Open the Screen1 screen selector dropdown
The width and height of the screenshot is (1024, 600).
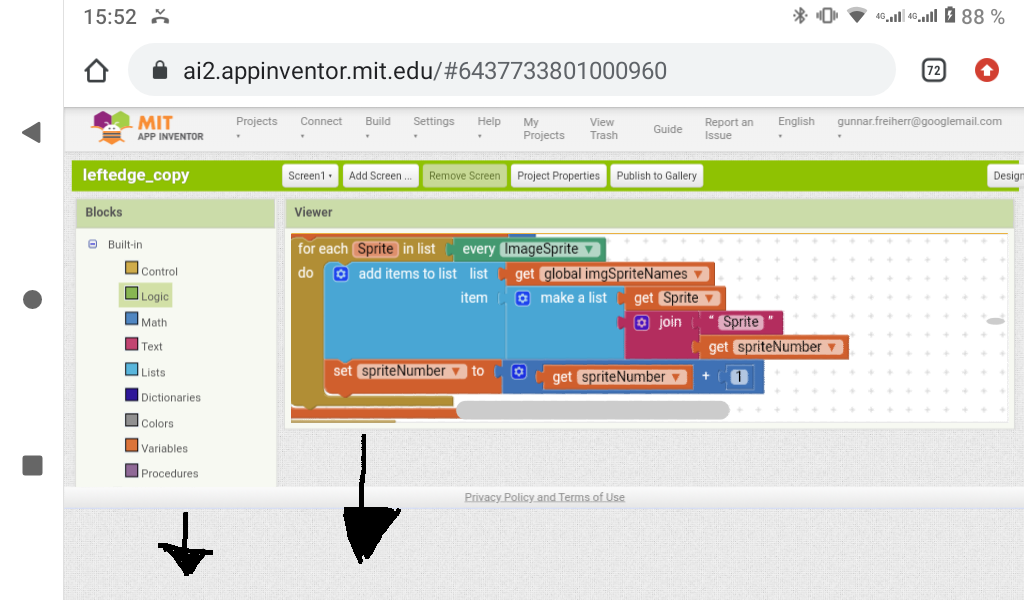(x=311, y=176)
